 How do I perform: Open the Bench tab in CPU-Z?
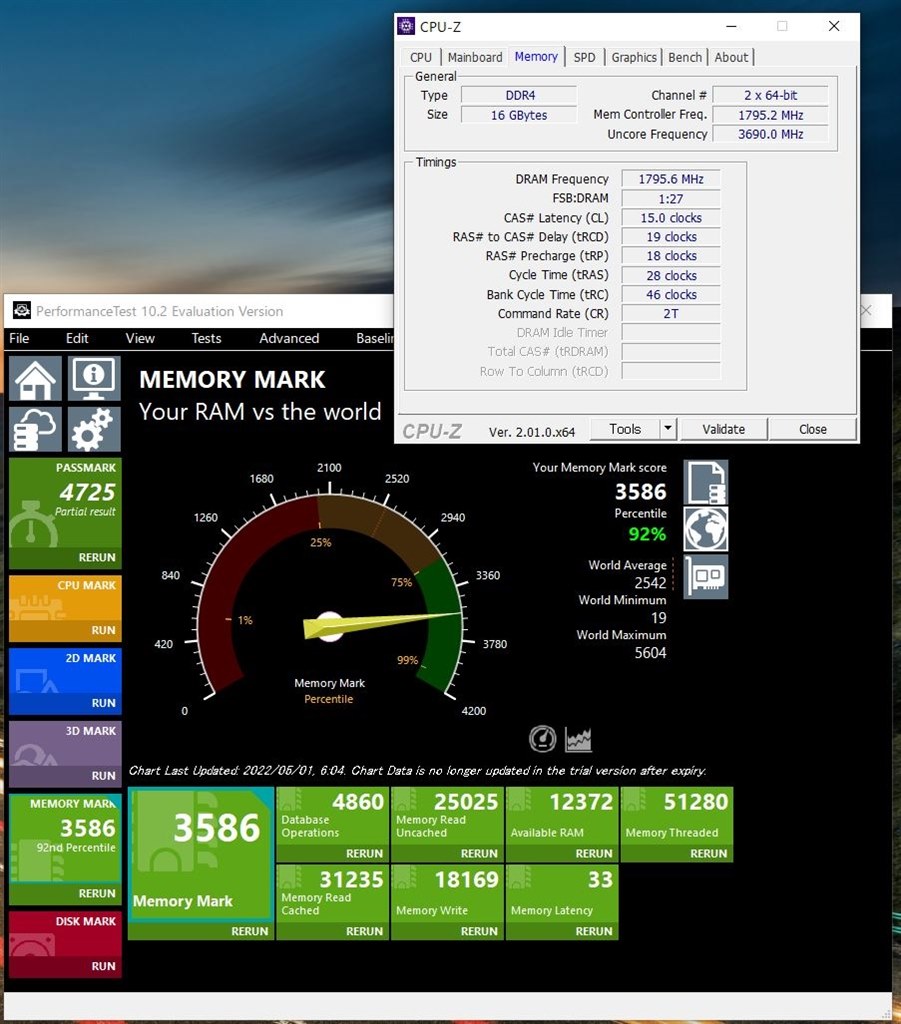click(x=685, y=57)
